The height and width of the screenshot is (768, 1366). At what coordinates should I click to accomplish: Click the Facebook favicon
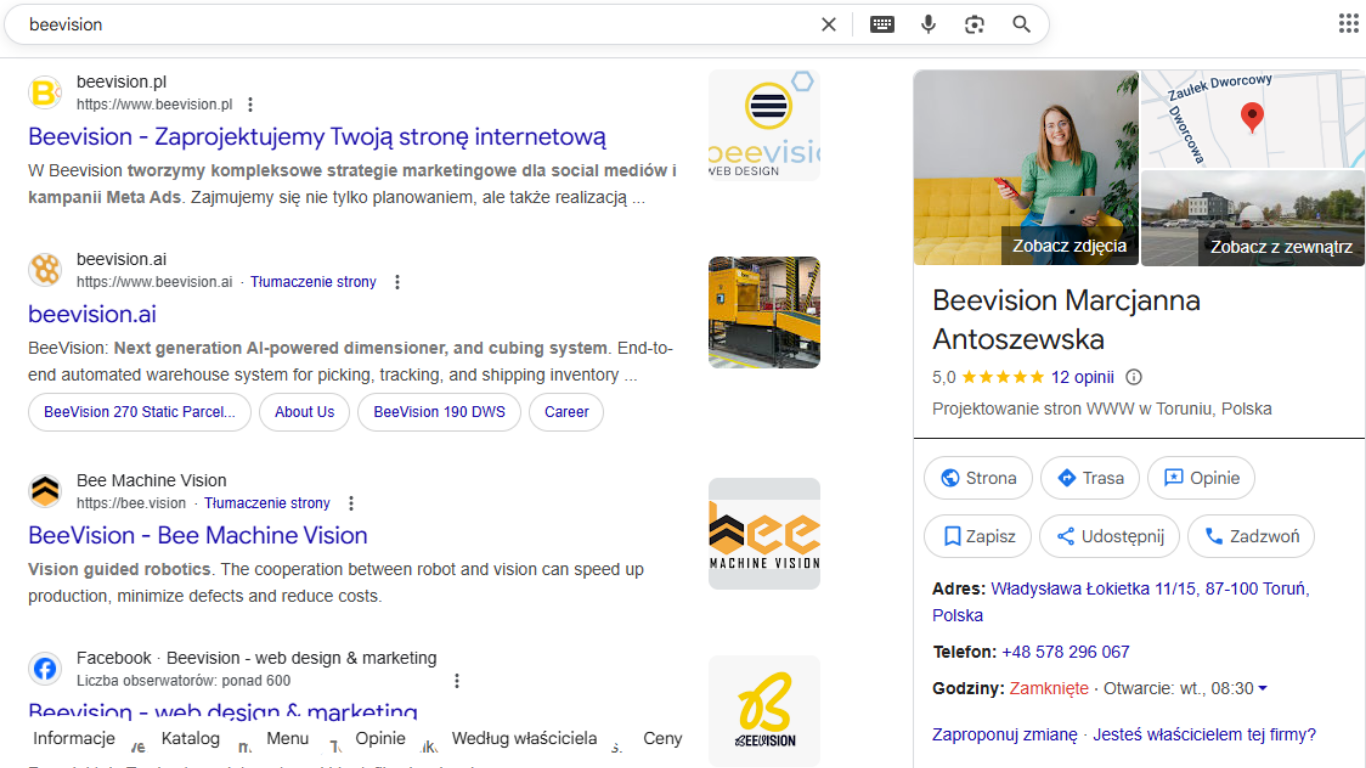click(x=45, y=669)
